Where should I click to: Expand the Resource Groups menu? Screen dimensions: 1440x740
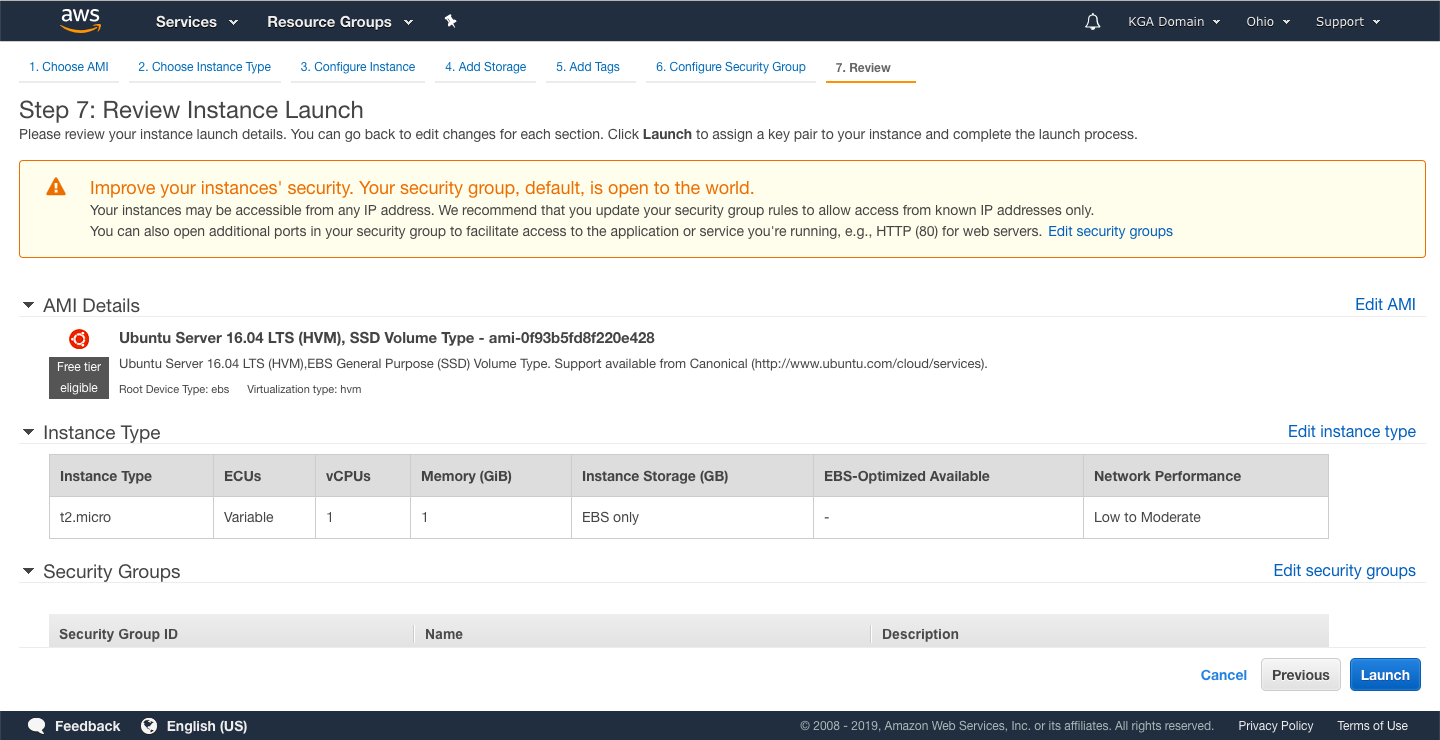[339, 22]
